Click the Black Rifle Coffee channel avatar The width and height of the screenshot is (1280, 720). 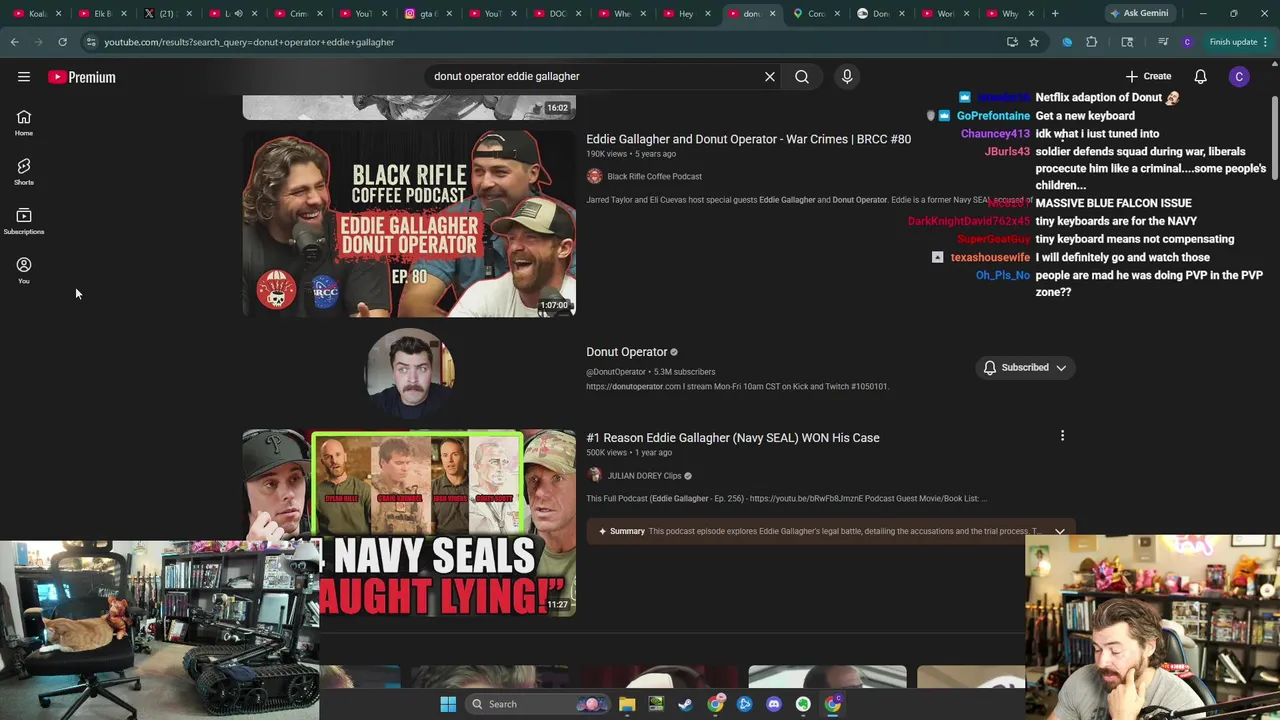594,176
